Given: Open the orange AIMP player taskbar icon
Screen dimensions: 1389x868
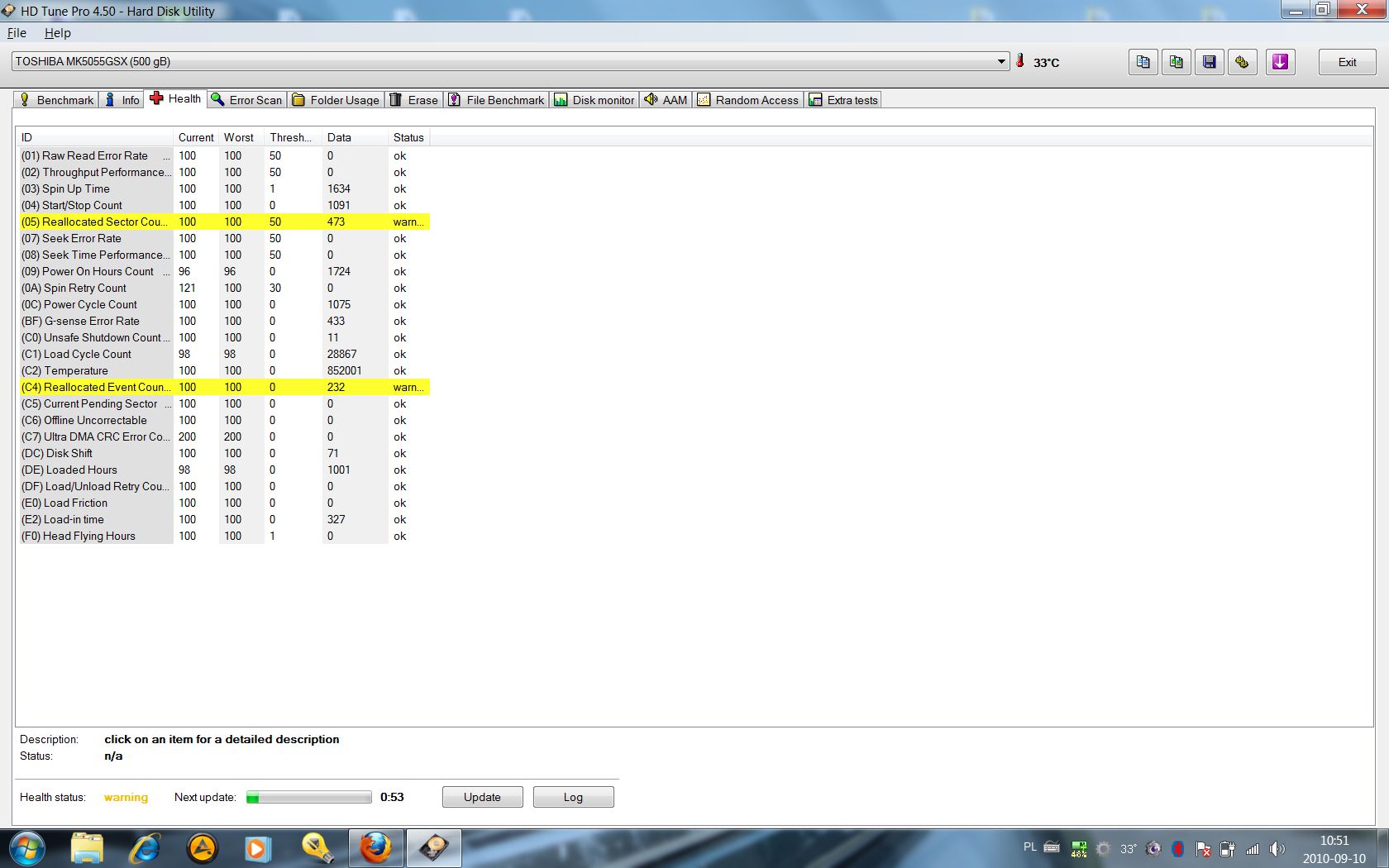Looking at the screenshot, I should (202, 848).
